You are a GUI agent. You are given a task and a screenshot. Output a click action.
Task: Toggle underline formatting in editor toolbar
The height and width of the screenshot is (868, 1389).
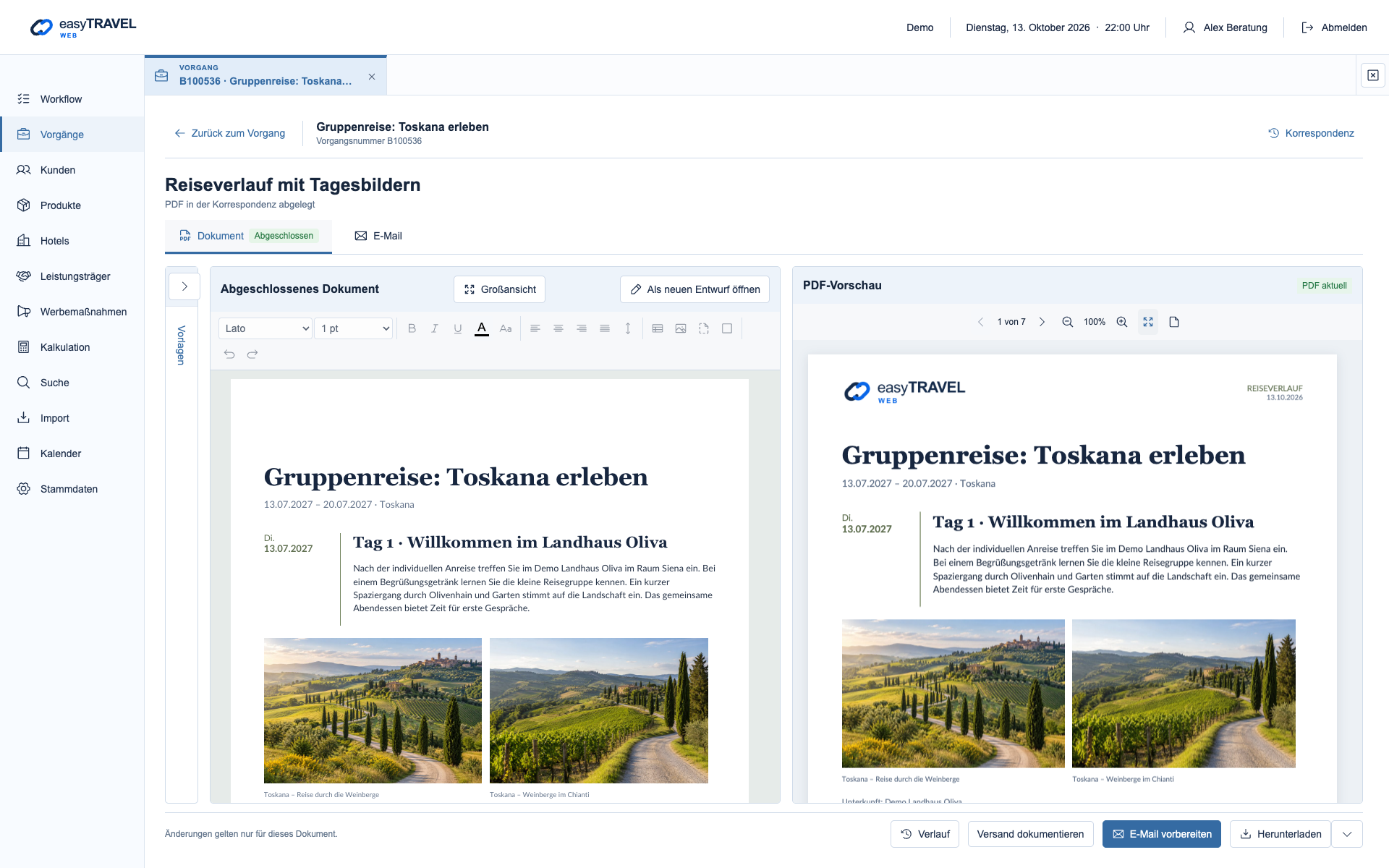pyautogui.click(x=458, y=328)
